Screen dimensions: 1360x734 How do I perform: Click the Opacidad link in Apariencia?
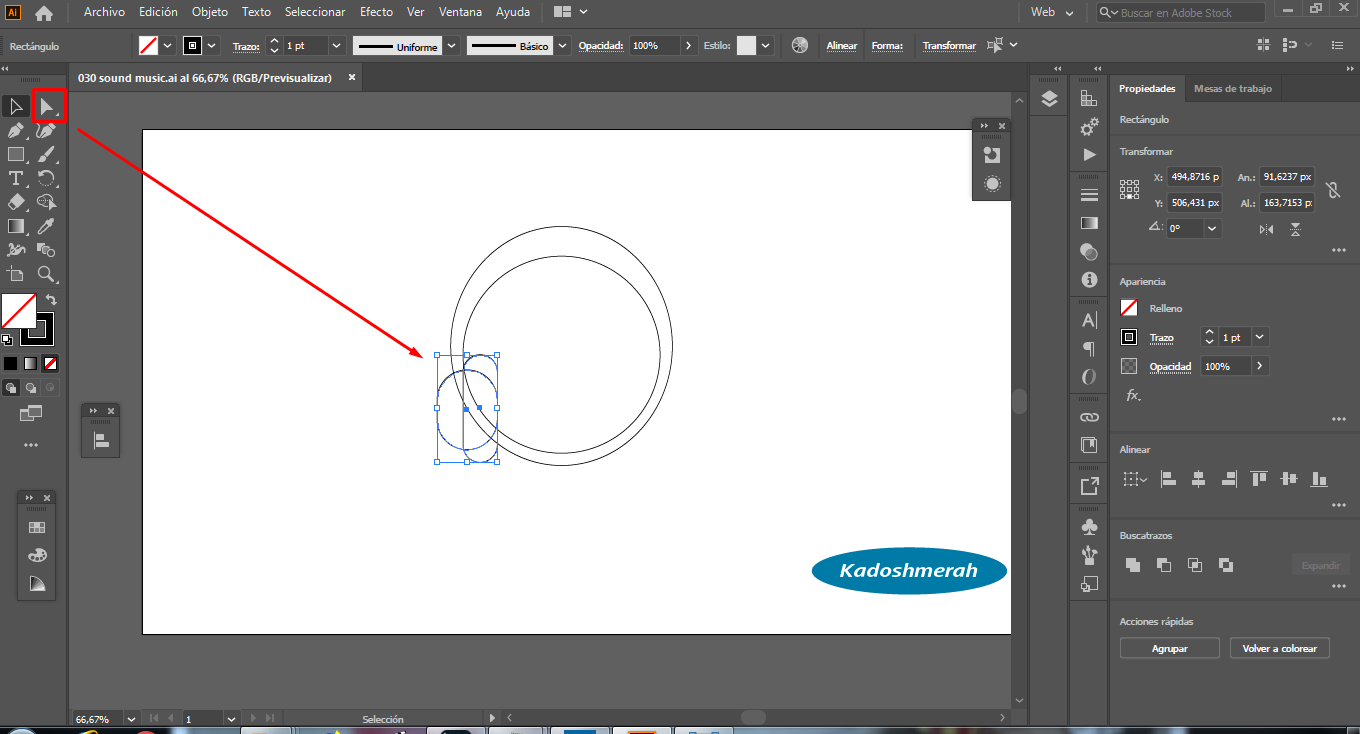point(1170,366)
